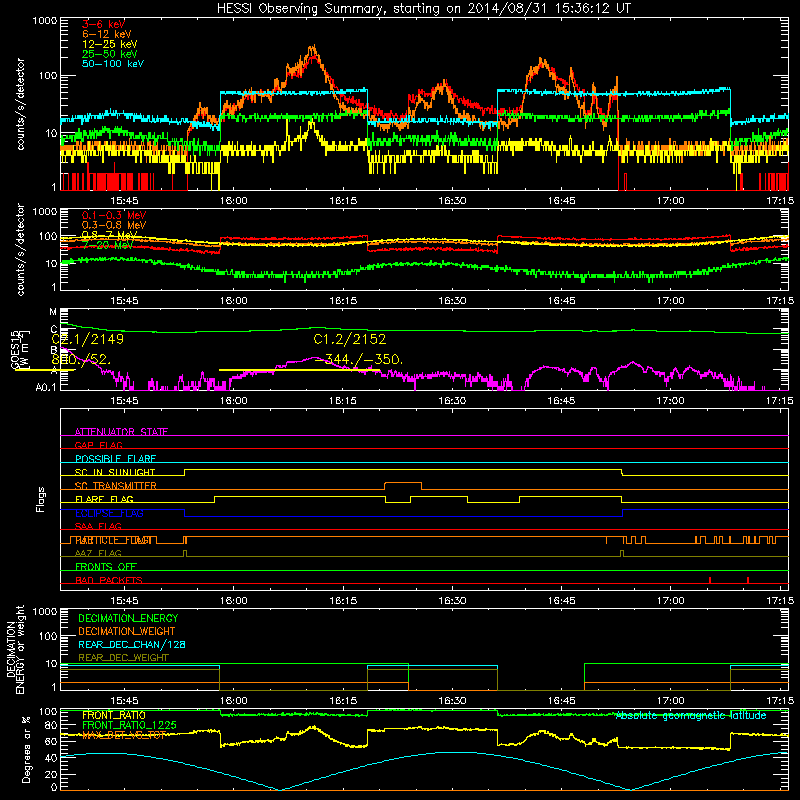Pick the 50-100 keV legend label
The height and width of the screenshot is (800, 800).
(x=113, y=64)
